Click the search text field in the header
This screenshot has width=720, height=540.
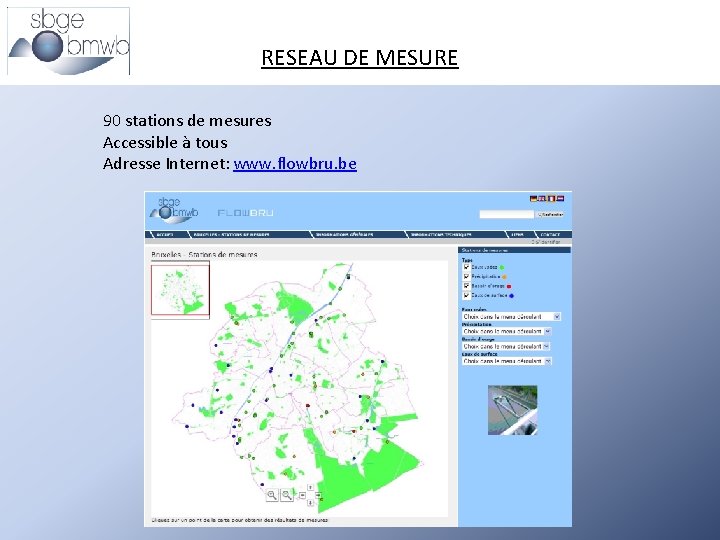point(507,214)
